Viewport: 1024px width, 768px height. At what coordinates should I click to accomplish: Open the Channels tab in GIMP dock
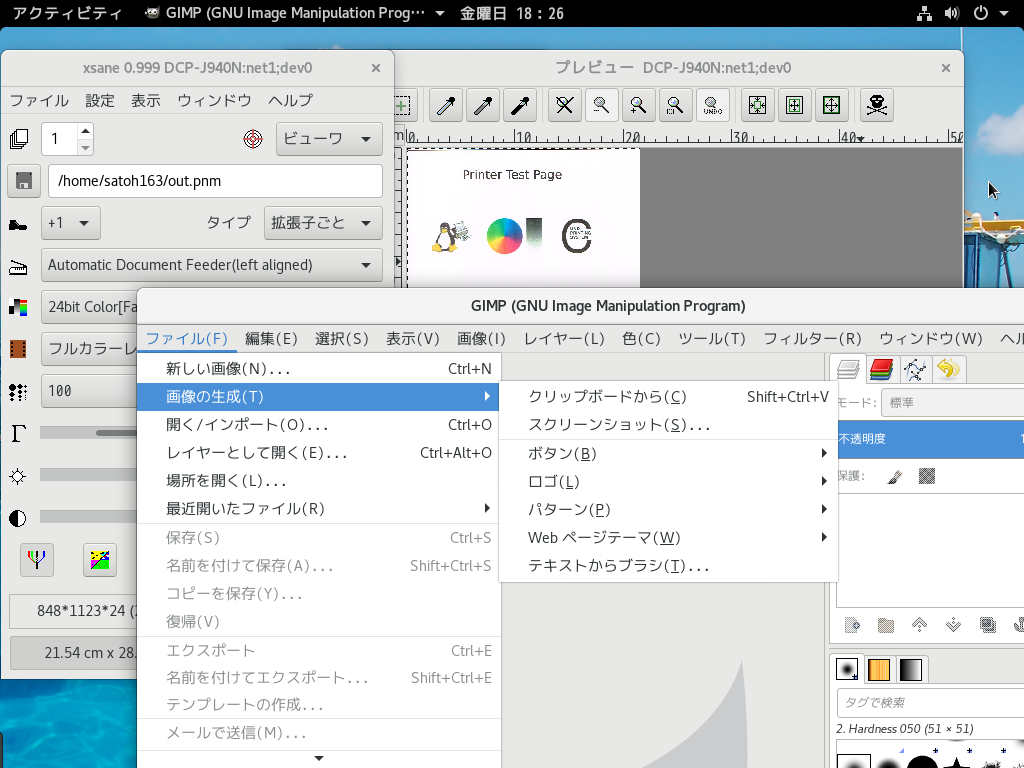[x=882, y=370]
